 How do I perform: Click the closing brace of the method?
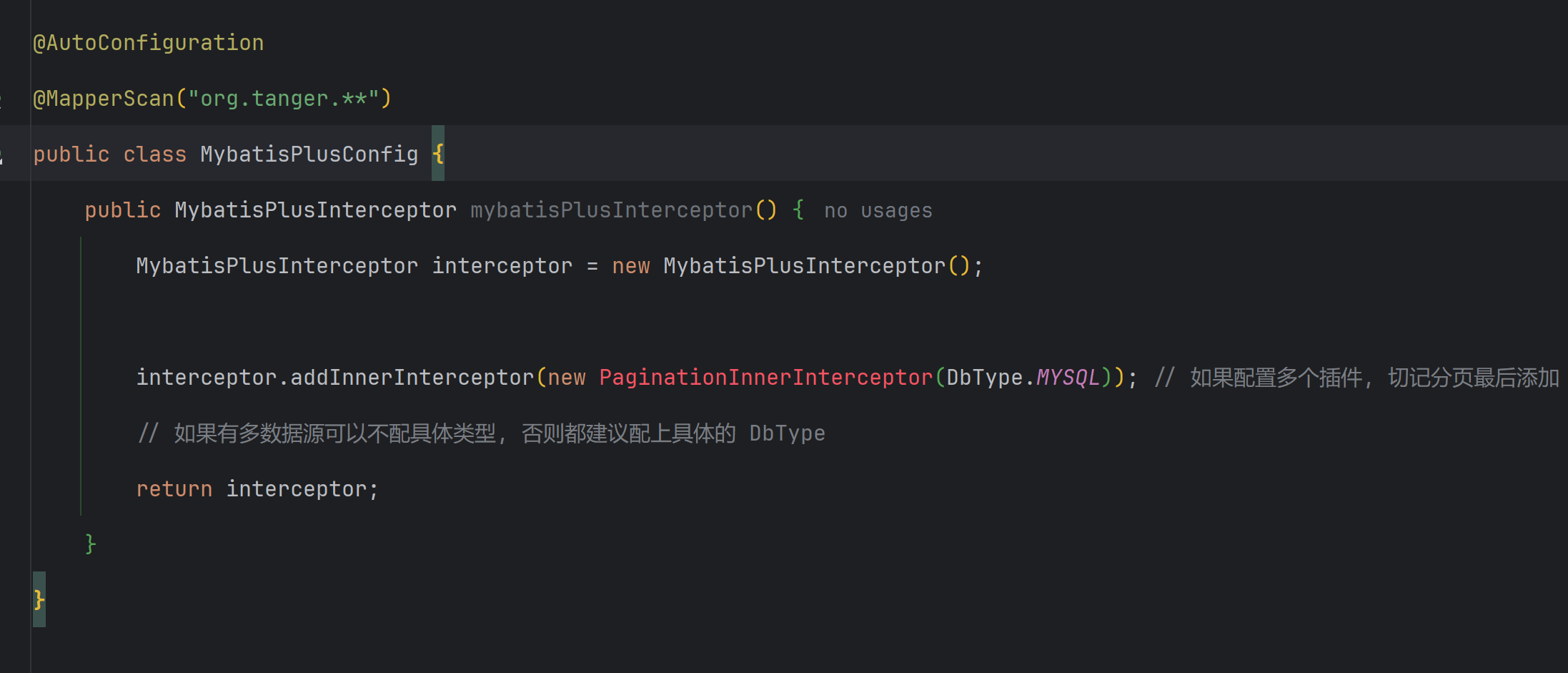tap(90, 544)
